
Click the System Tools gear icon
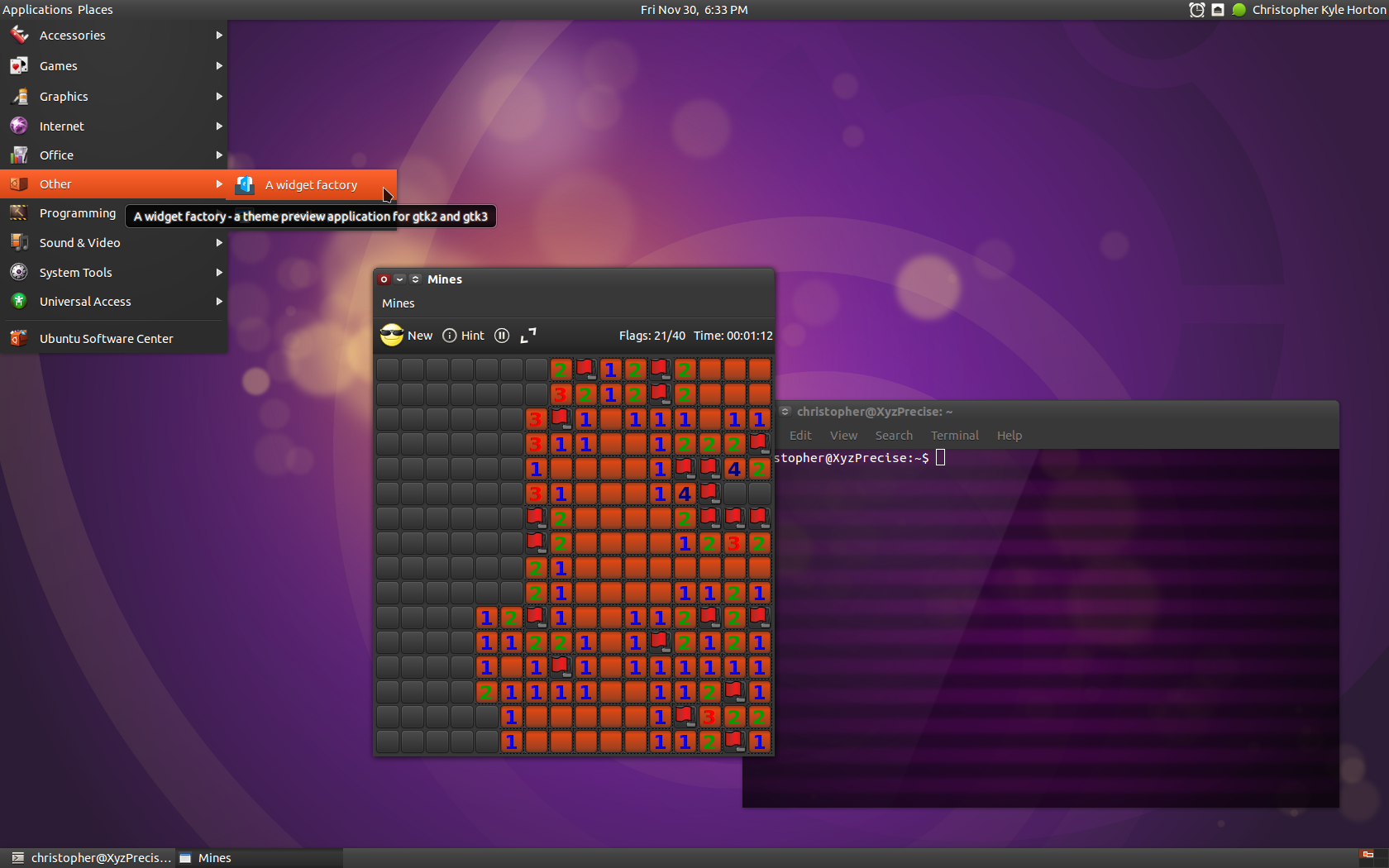coord(19,272)
